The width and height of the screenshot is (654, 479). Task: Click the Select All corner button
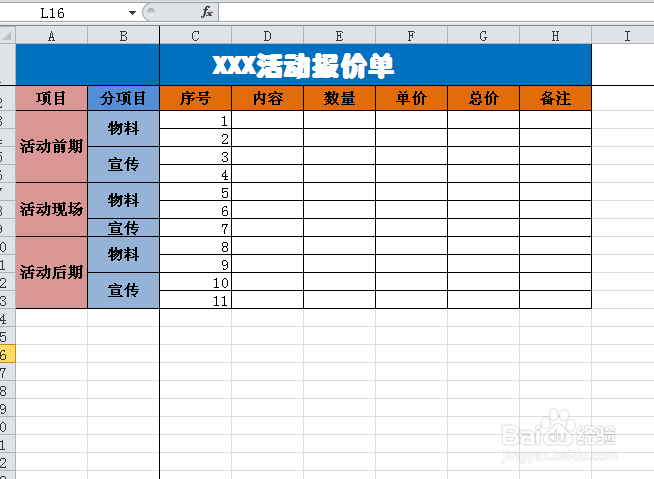(8, 36)
